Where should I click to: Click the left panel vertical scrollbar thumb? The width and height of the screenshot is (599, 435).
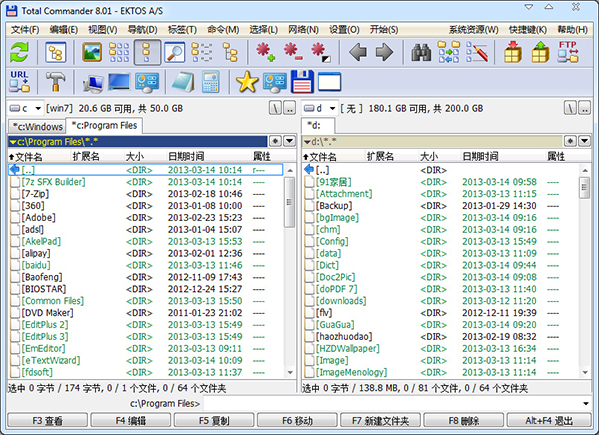click(x=290, y=202)
